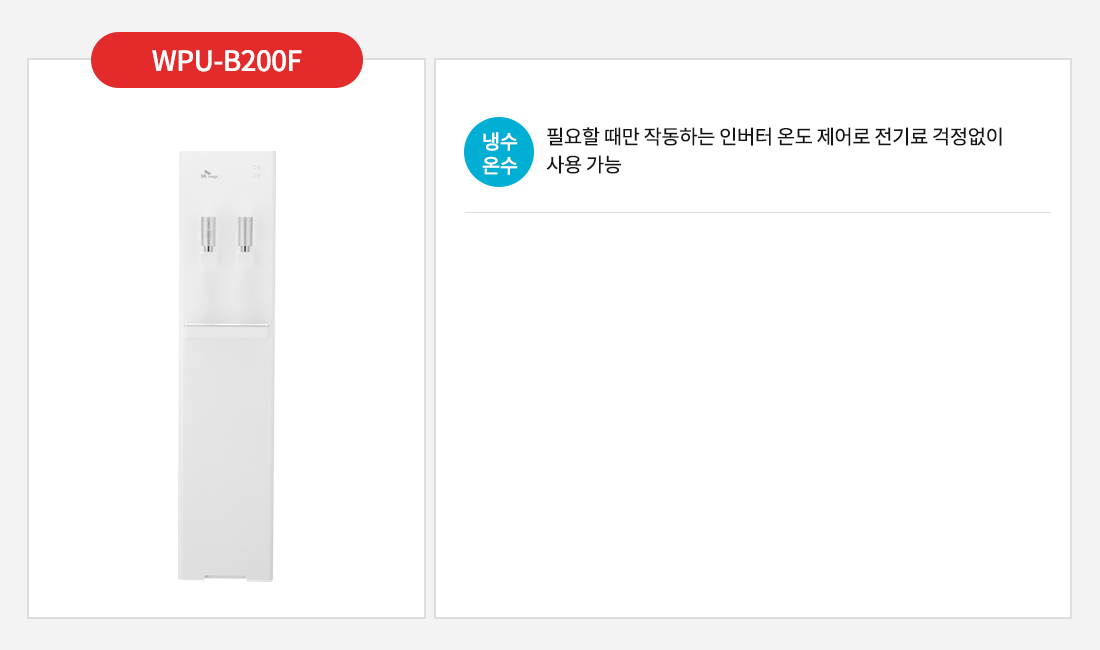This screenshot has width=1100, height=650.
Task: Click the 온수 word inside the blue circle
Action: pos(499,165)
